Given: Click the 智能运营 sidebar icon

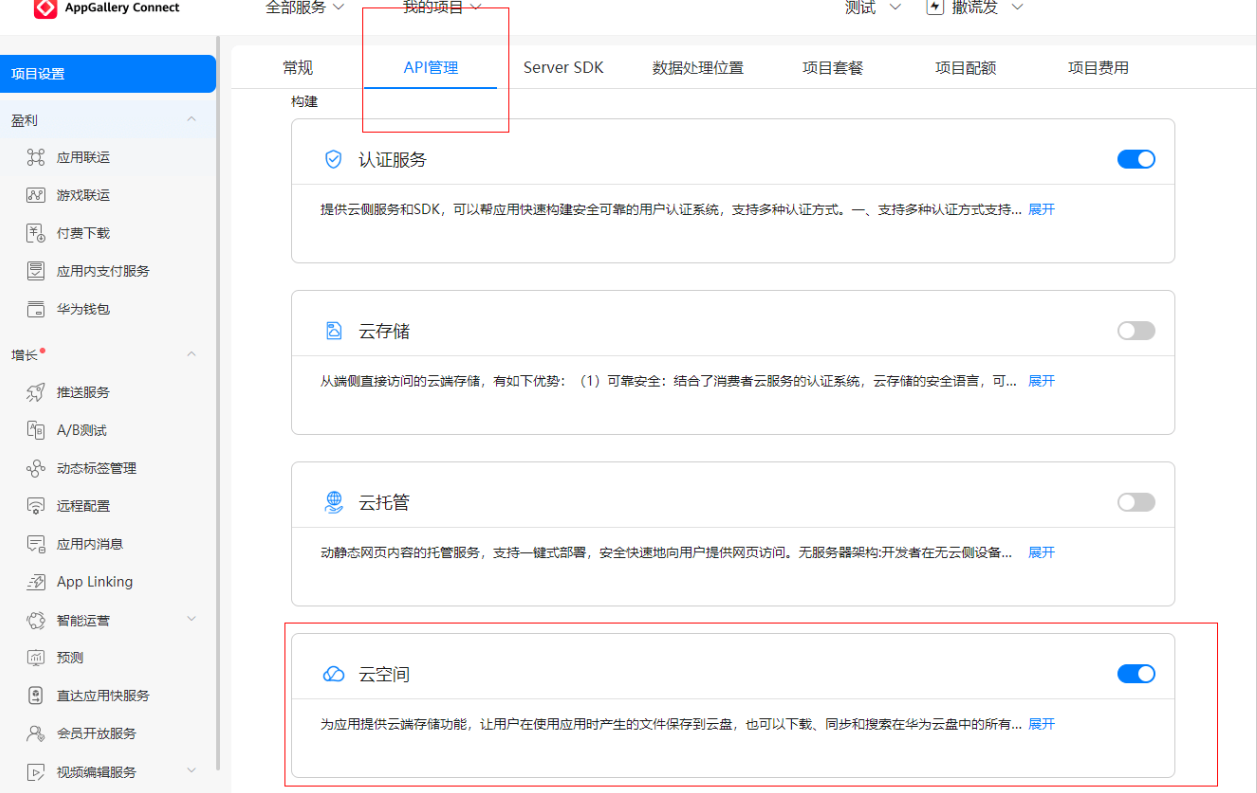Looking at the screenshot, I should (x=36, y=620).
